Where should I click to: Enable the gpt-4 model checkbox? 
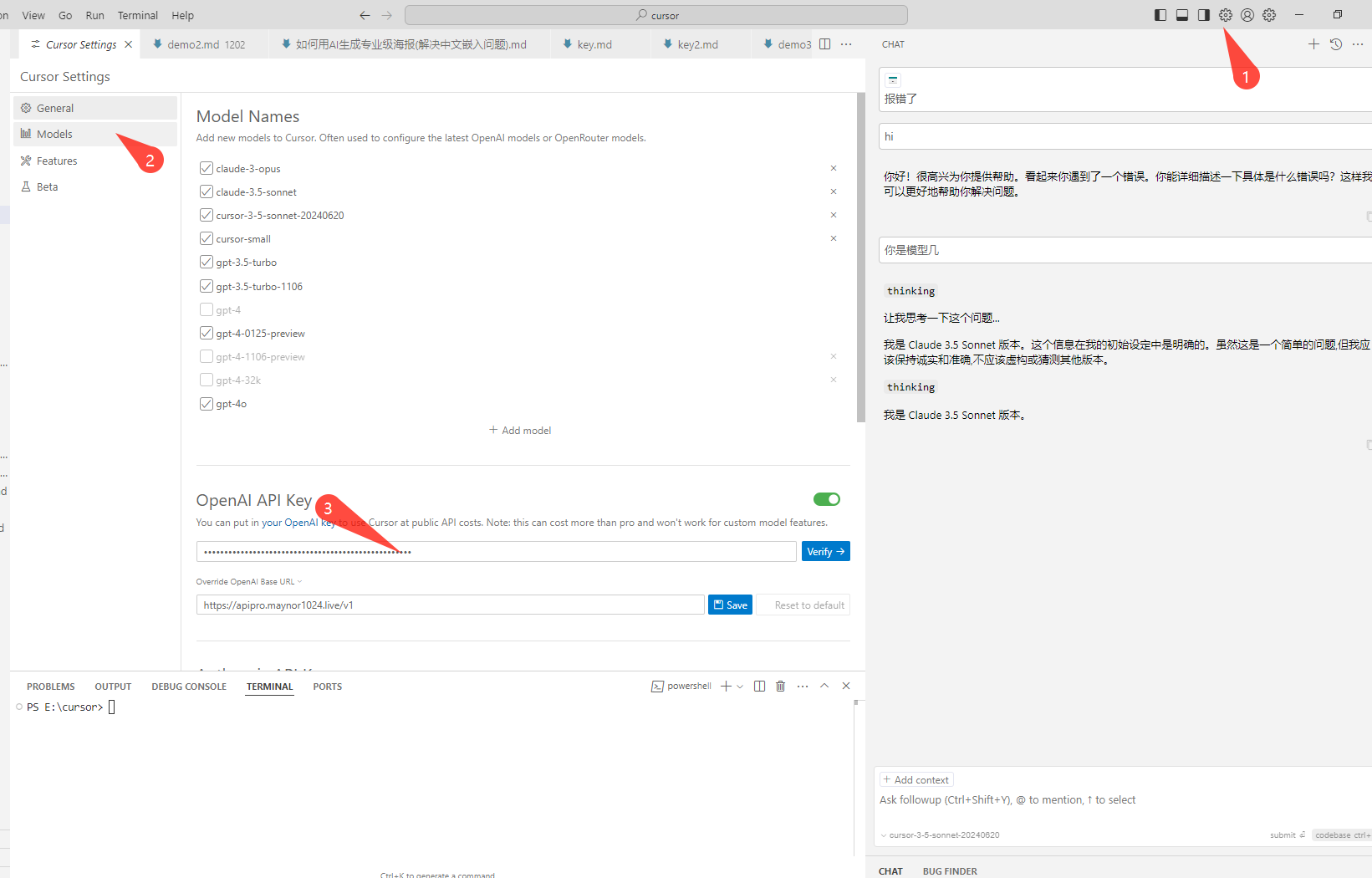207,309
